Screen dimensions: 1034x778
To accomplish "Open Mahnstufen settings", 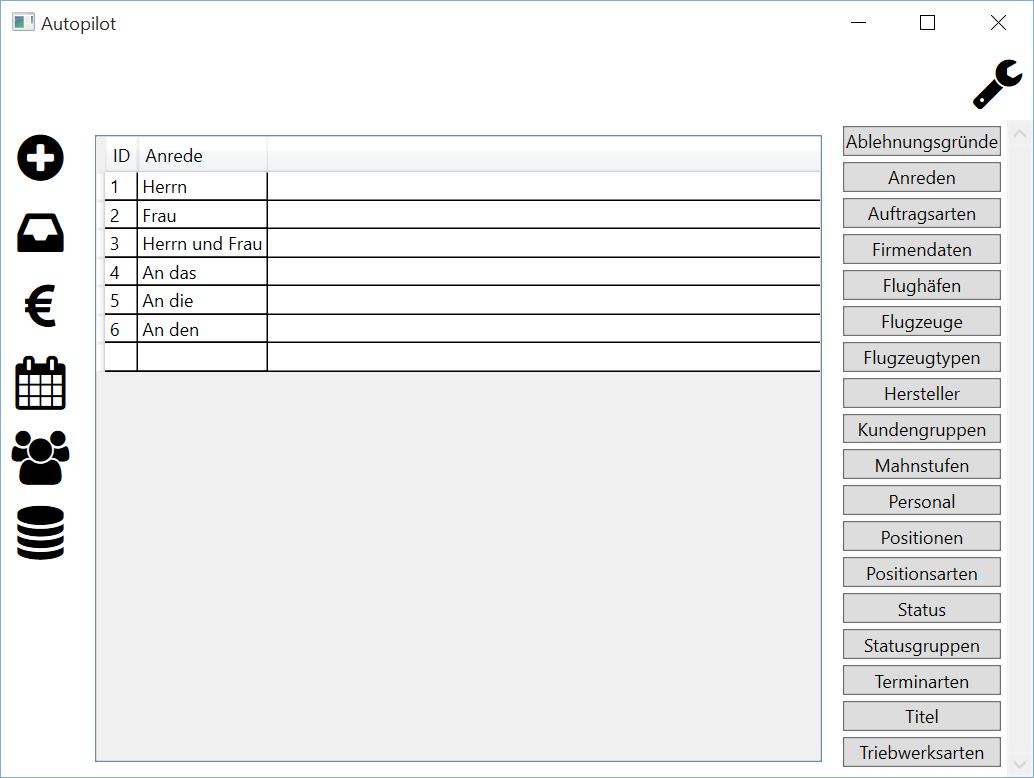I will 921,465.
